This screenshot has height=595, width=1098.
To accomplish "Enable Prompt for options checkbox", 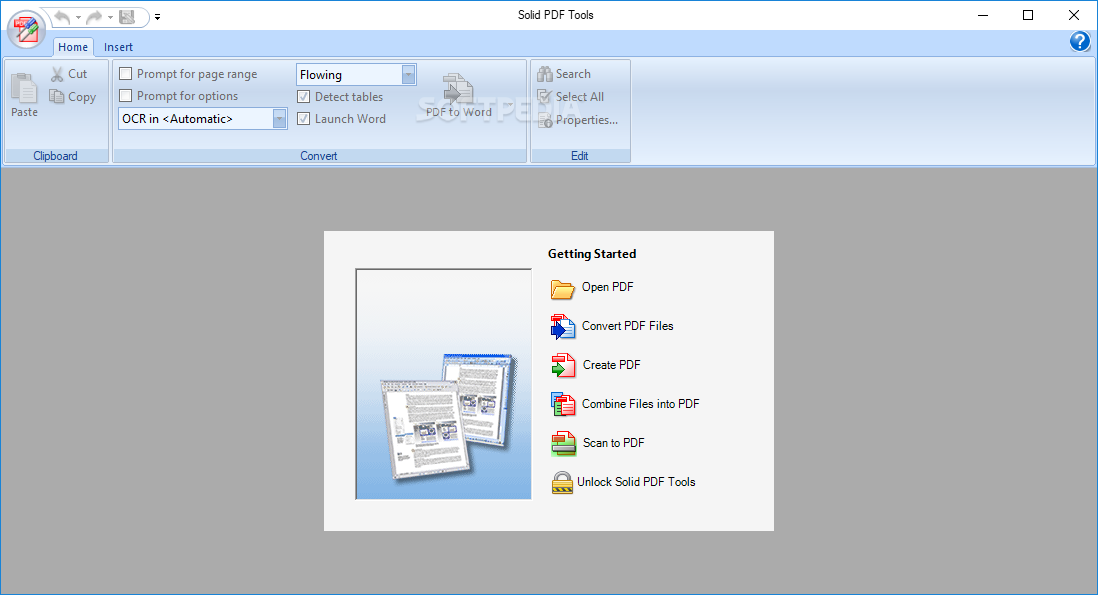I will [x=126, y=95].
